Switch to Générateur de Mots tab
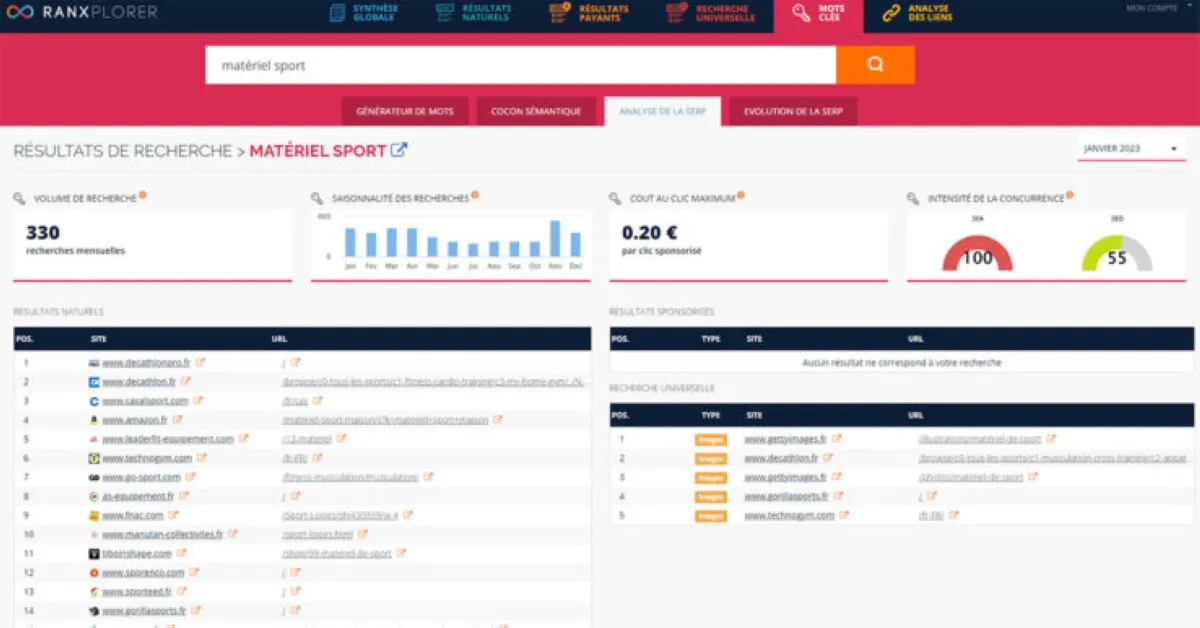1200x628 pixels. coord(405,111)
